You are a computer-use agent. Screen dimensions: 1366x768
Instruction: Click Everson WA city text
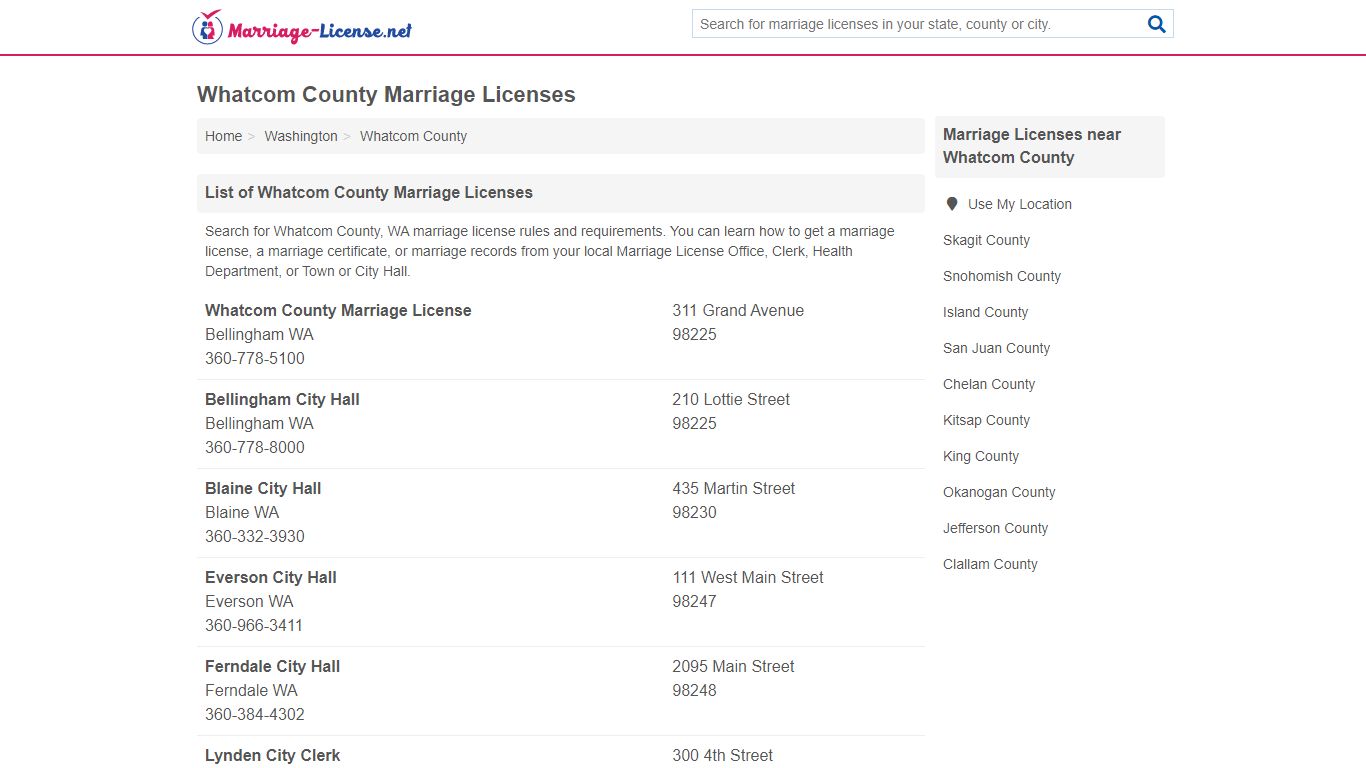coord(249,601)
